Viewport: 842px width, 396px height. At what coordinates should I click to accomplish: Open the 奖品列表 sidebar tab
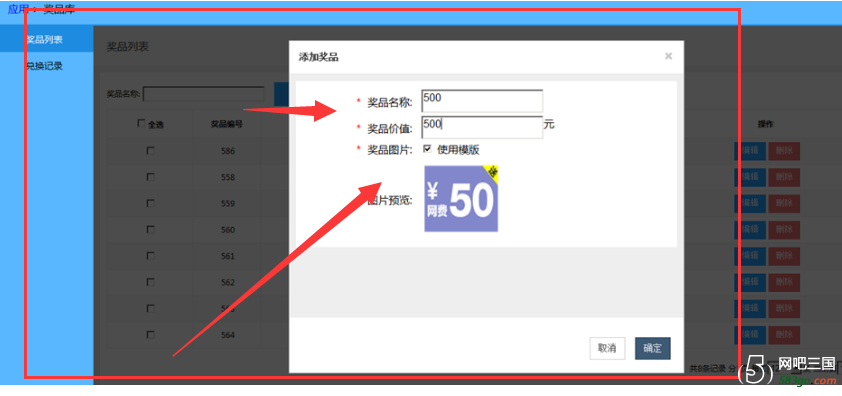46,39
